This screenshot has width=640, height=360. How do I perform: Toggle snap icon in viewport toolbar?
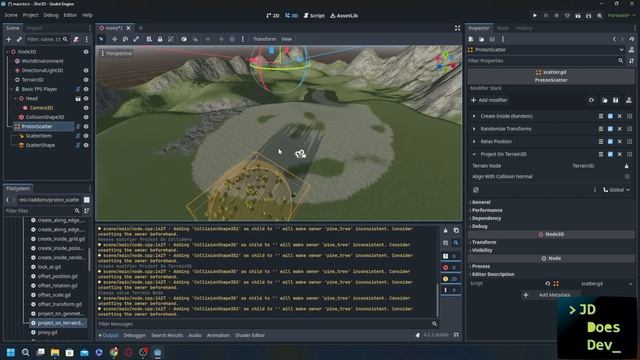coord(195,39)
